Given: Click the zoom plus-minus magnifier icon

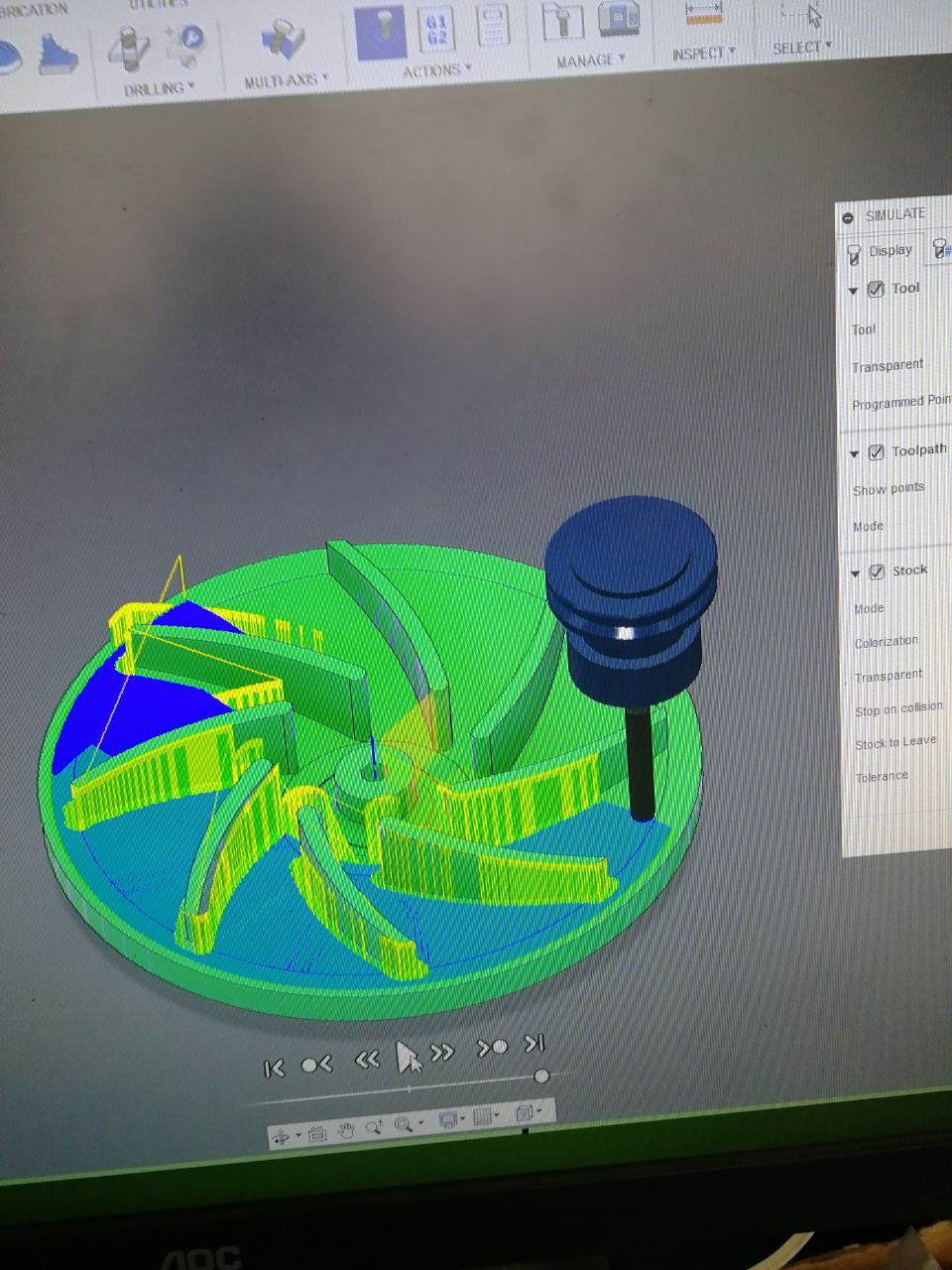Looking at the screenshot, I should pos(373,1127).
